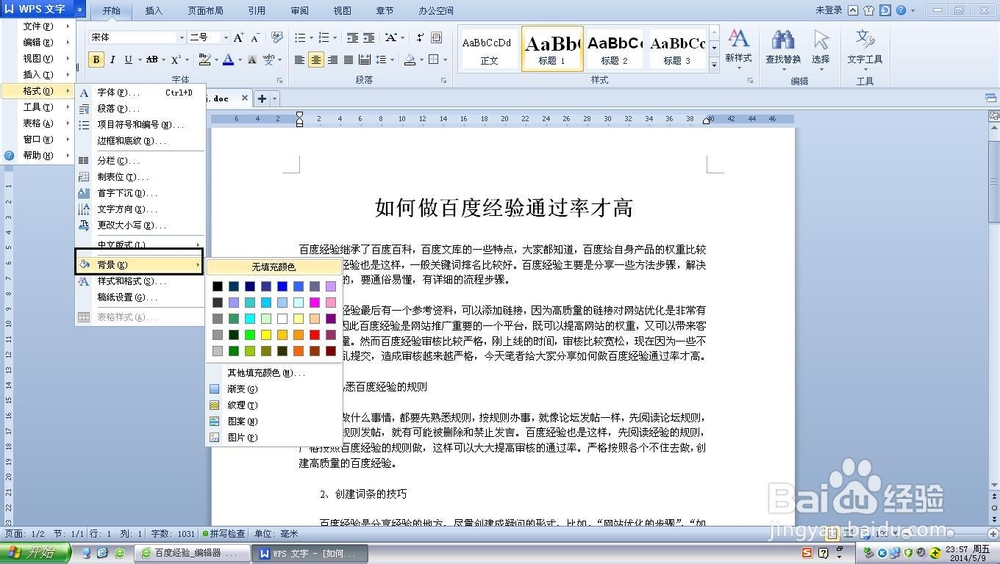Image resolution: width=1000 pixels, height=564 pixels.
Task: Toggle Bold formatting
Action: pyautogui.click(x=96, y=59)
